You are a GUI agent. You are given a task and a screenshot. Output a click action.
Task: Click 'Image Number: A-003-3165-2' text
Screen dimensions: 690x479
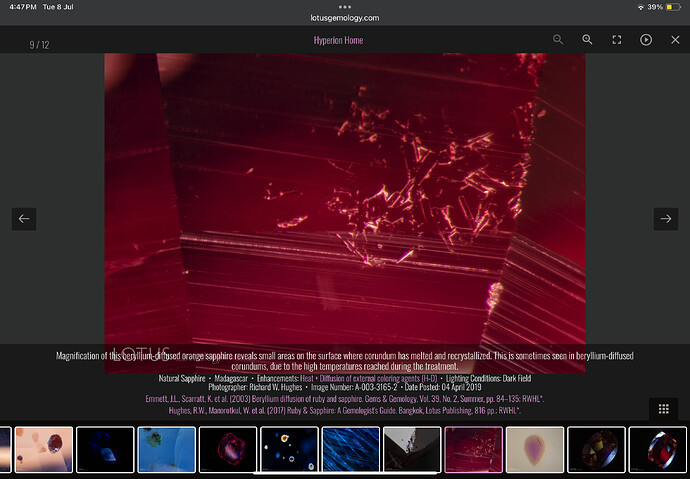pyautogui.click(x=354, y=388)
